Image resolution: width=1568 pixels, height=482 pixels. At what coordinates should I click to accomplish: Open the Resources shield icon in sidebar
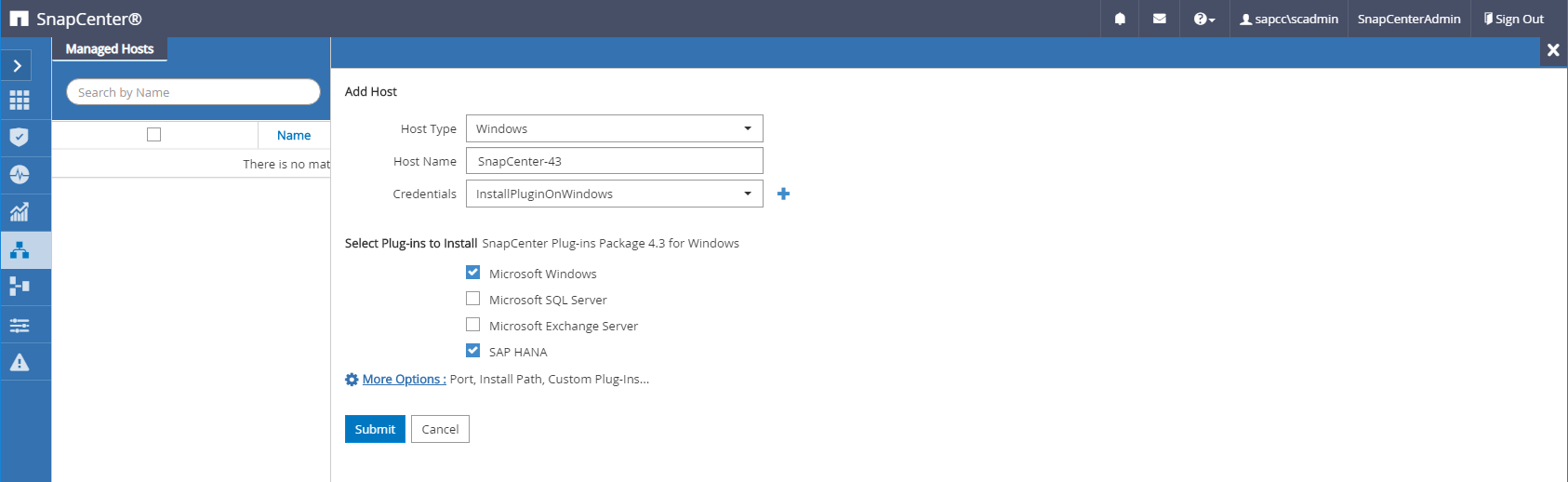pos(20,137)
